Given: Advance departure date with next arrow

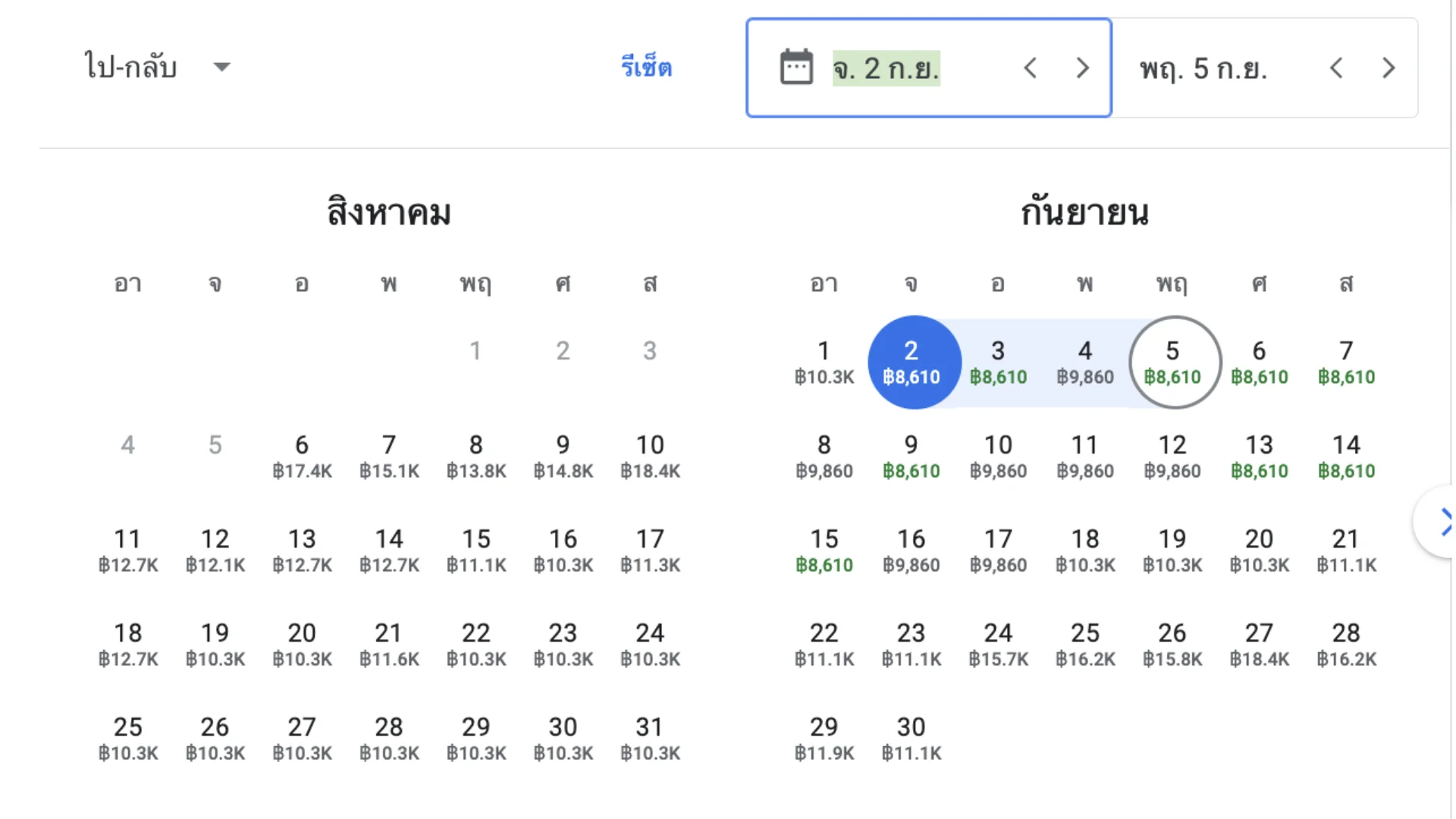Looking at the screenshot, I should (1082, 68).
